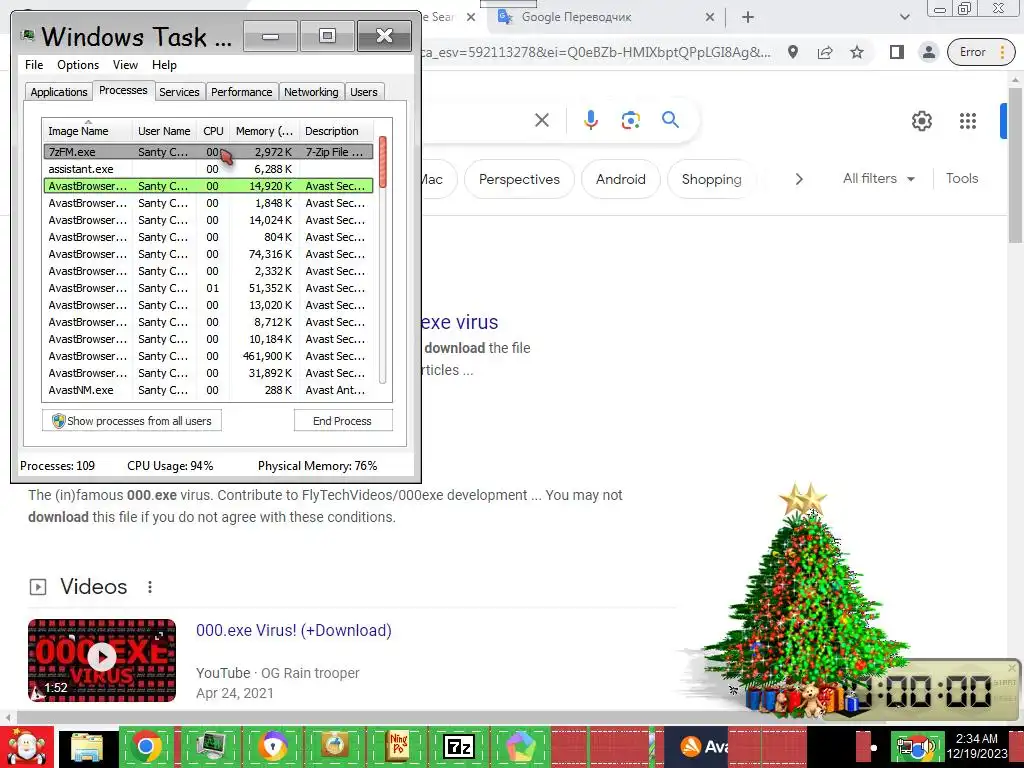
Task: Select the AvastBrowser row using 461,900 K
Action: pyautogui.click(x=208, y=356)
